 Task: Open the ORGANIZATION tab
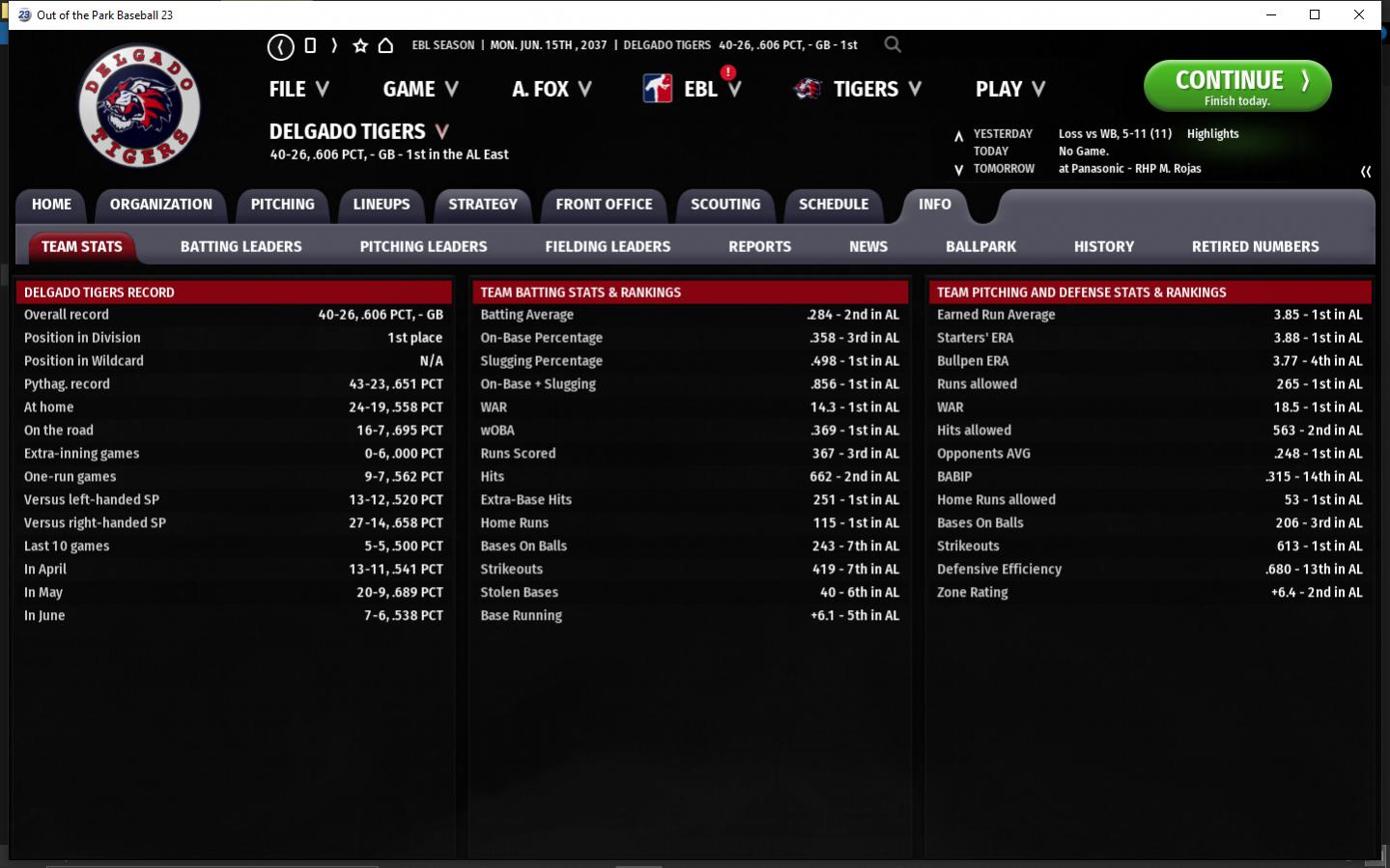coord(161,205)
